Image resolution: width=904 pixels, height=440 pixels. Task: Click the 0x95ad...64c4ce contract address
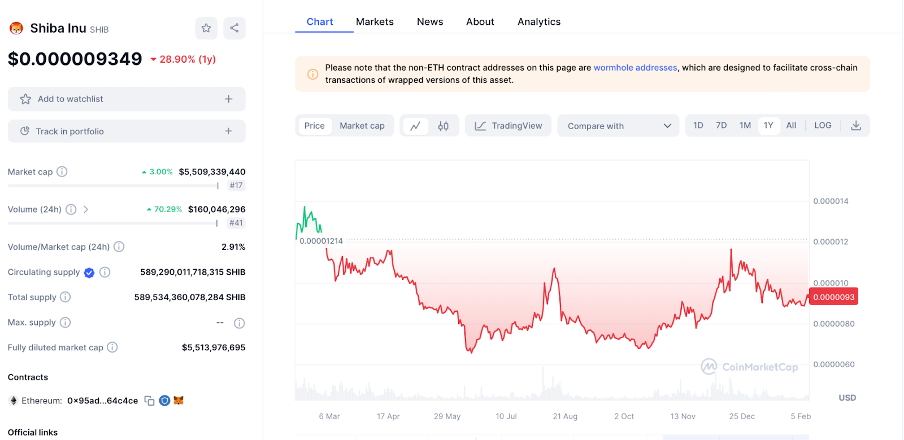pyautogui.click(x=103, y=401)
